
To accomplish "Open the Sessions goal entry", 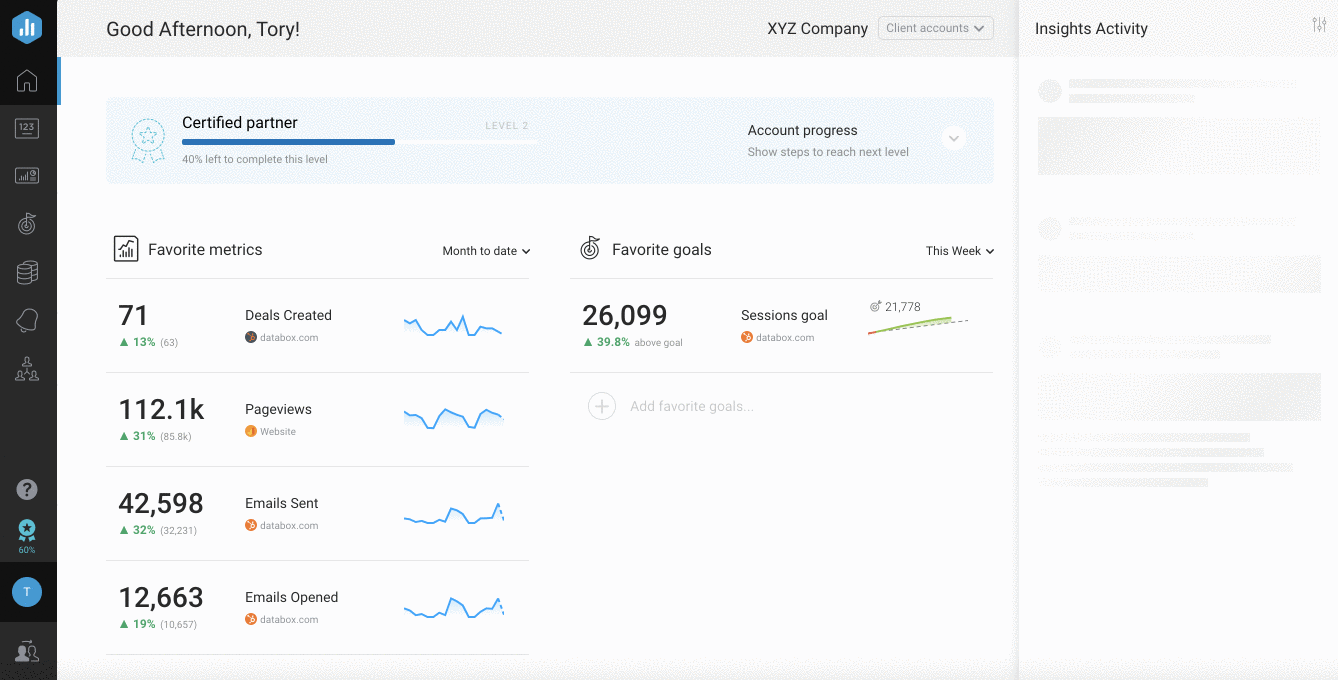I will click(784, 315).
